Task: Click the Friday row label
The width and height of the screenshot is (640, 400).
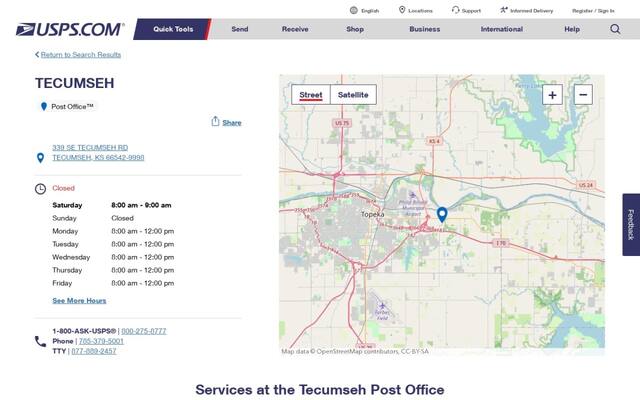Action: pyautogui.click(x=62, y=283)
